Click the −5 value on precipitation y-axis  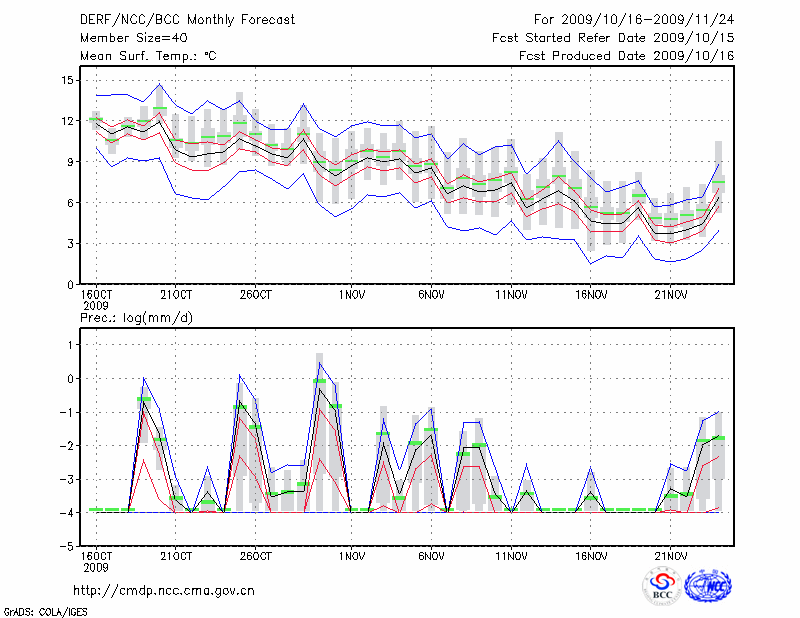click(x=68, y=547)
